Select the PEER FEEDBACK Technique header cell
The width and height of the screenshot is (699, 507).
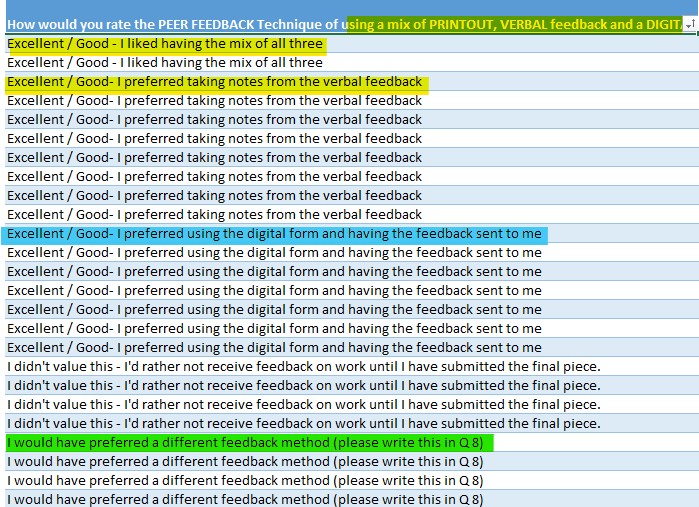pyautogui.click(x=340, y=24)
